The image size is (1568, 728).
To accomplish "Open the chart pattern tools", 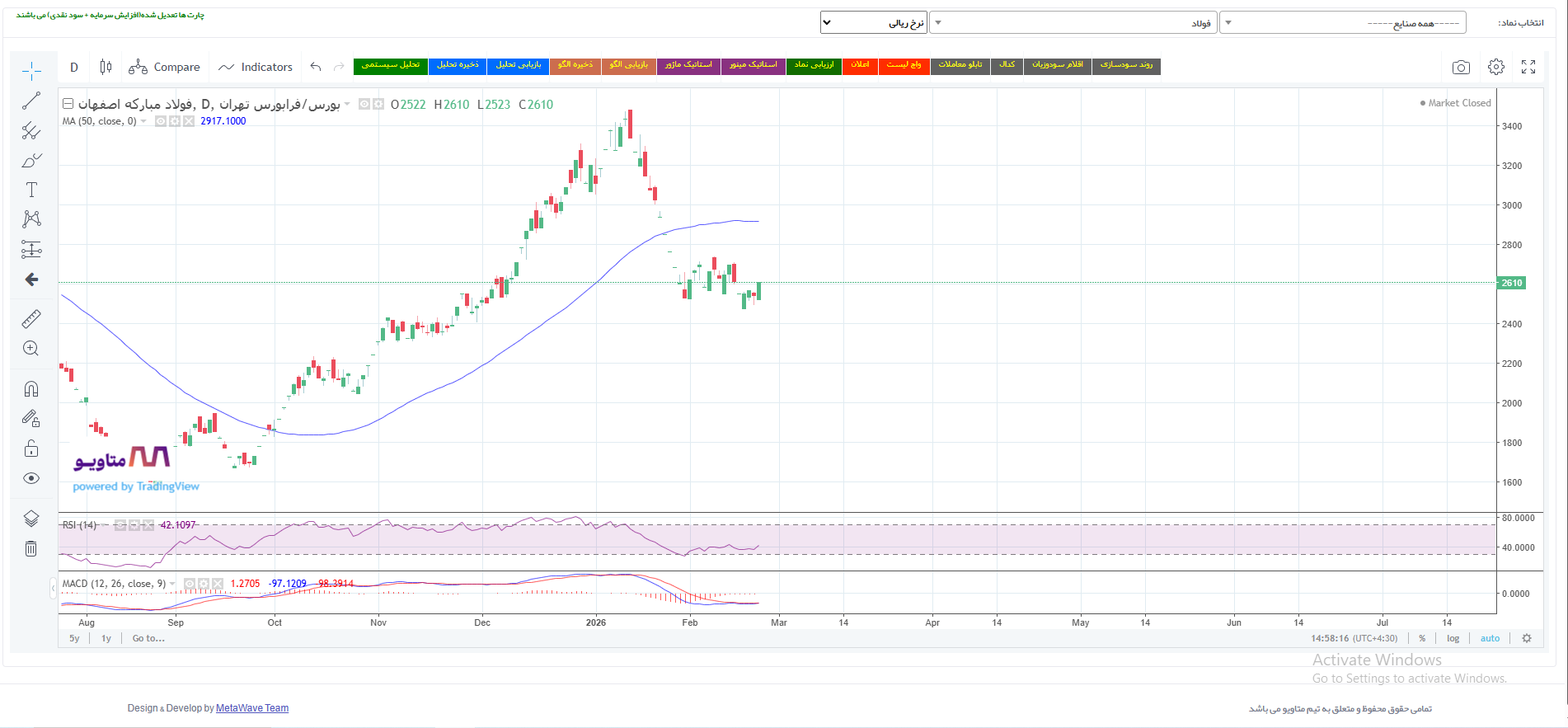I will click(x=31, y=219).
